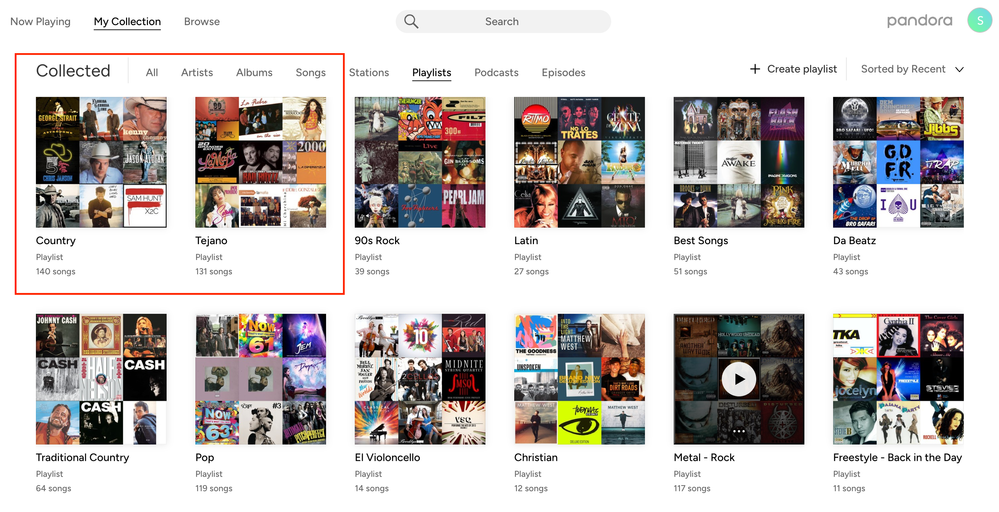The height and width of the screenshot is (512, 999).
Task: Click the '14 songs' count text
Action: tap(371, 488)
